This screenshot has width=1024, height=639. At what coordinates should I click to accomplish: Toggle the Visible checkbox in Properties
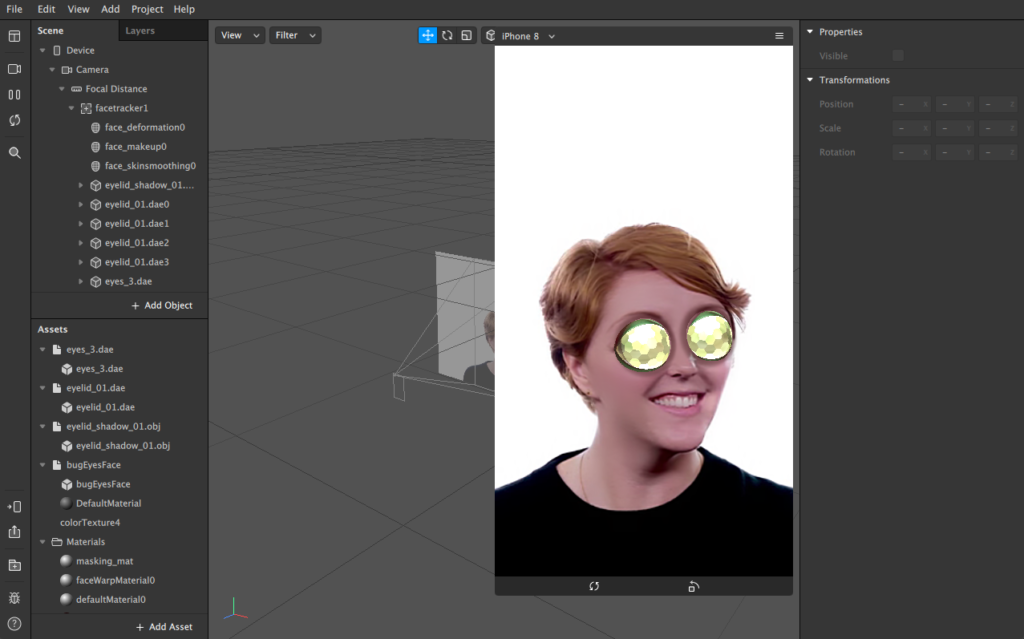[898, 56]
